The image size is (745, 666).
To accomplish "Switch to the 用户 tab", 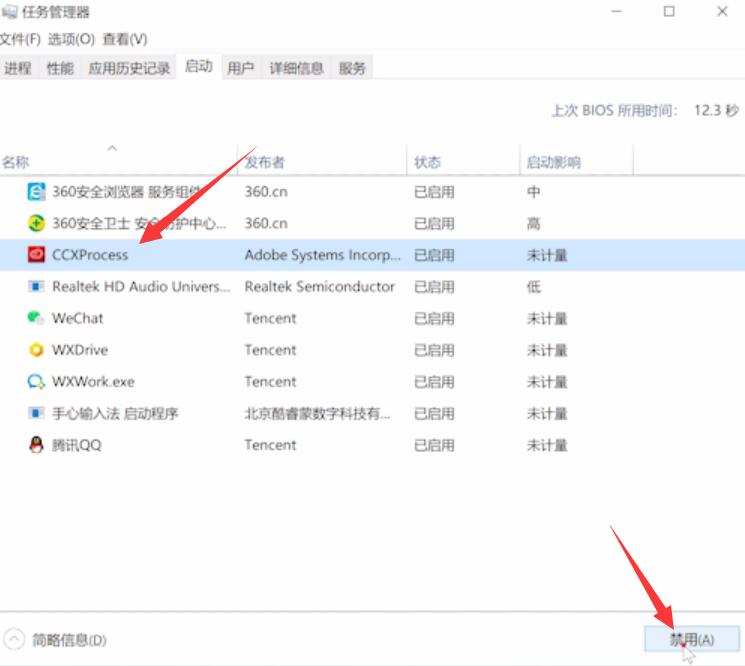I will pos(240,68).
